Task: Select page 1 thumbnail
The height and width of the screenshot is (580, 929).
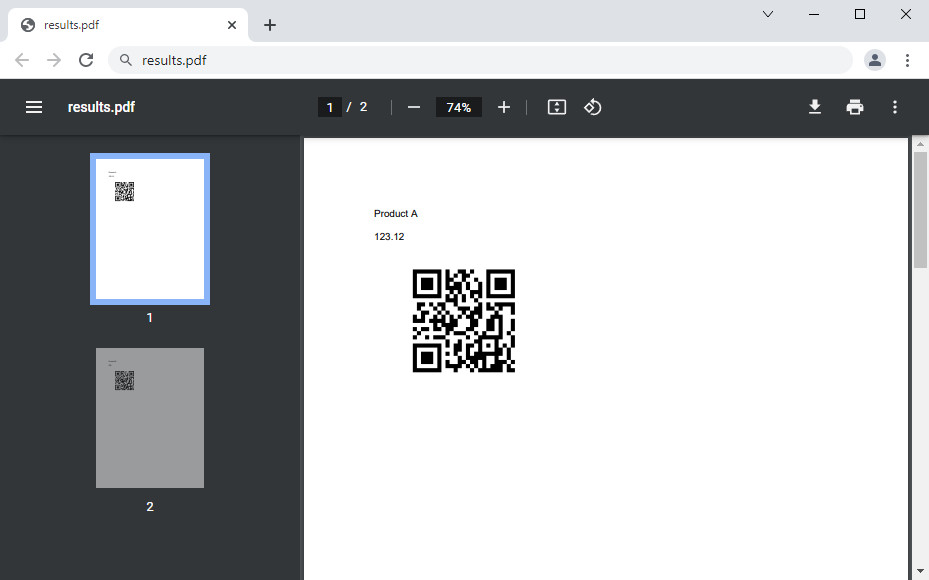Action: pyautogui.click(x=150, y=229)
